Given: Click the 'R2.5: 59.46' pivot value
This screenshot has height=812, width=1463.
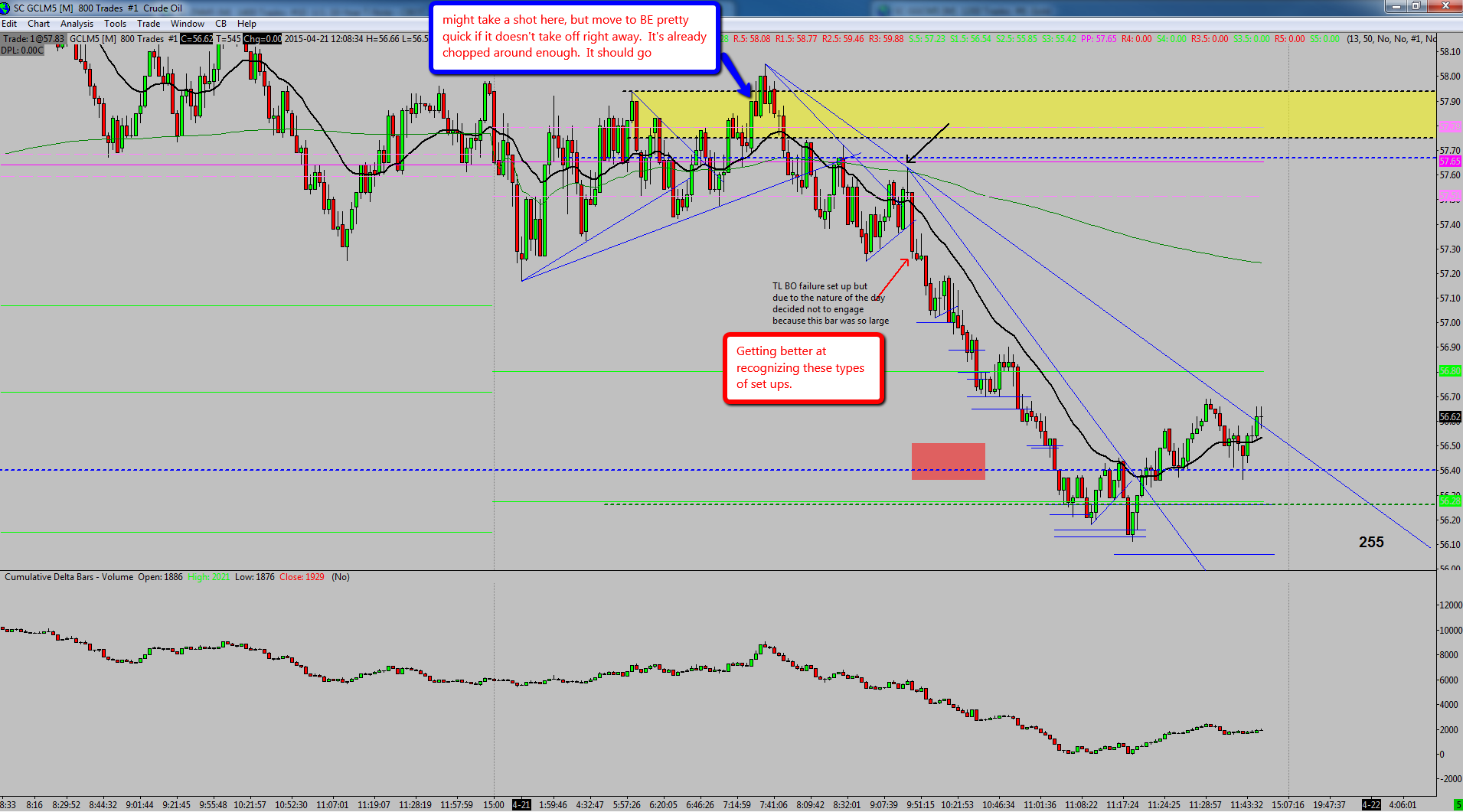Looking at the screenshot, I should (843, 39).
